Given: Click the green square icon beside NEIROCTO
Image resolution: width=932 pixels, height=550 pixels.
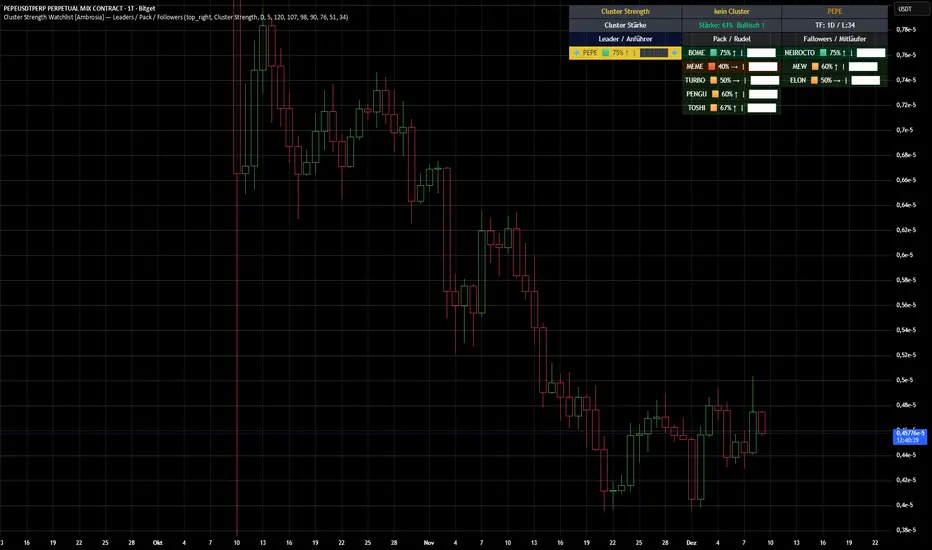Looking at the screenshot, I should pyautogui.click(x=822, y=52).
